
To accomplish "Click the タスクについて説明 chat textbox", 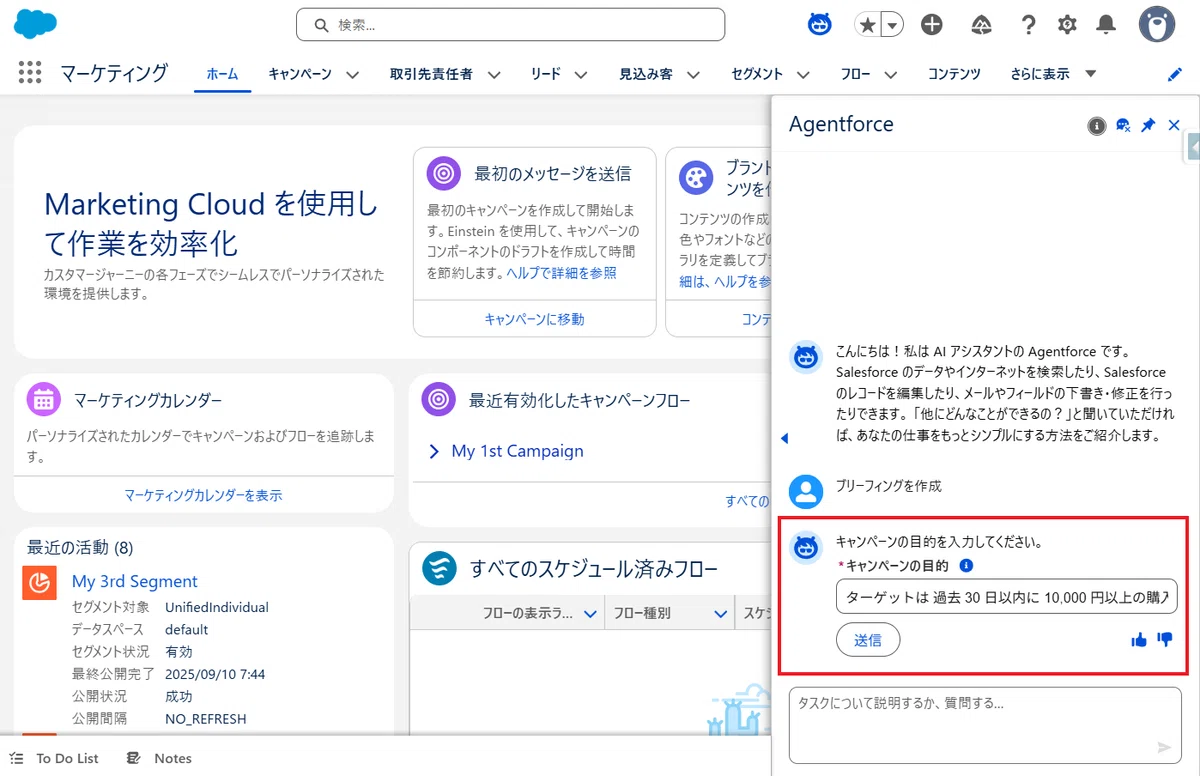I will coord(985,725).
